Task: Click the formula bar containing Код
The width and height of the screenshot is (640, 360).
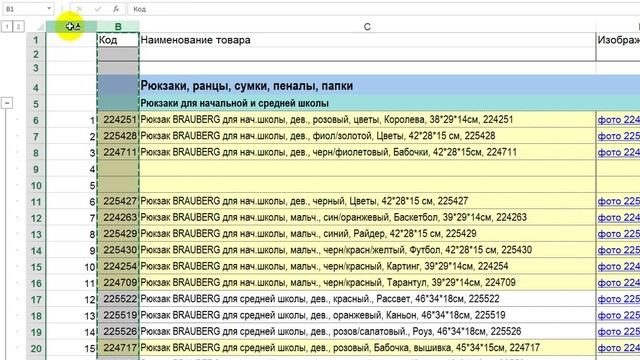Action: [x=384, y=9]
